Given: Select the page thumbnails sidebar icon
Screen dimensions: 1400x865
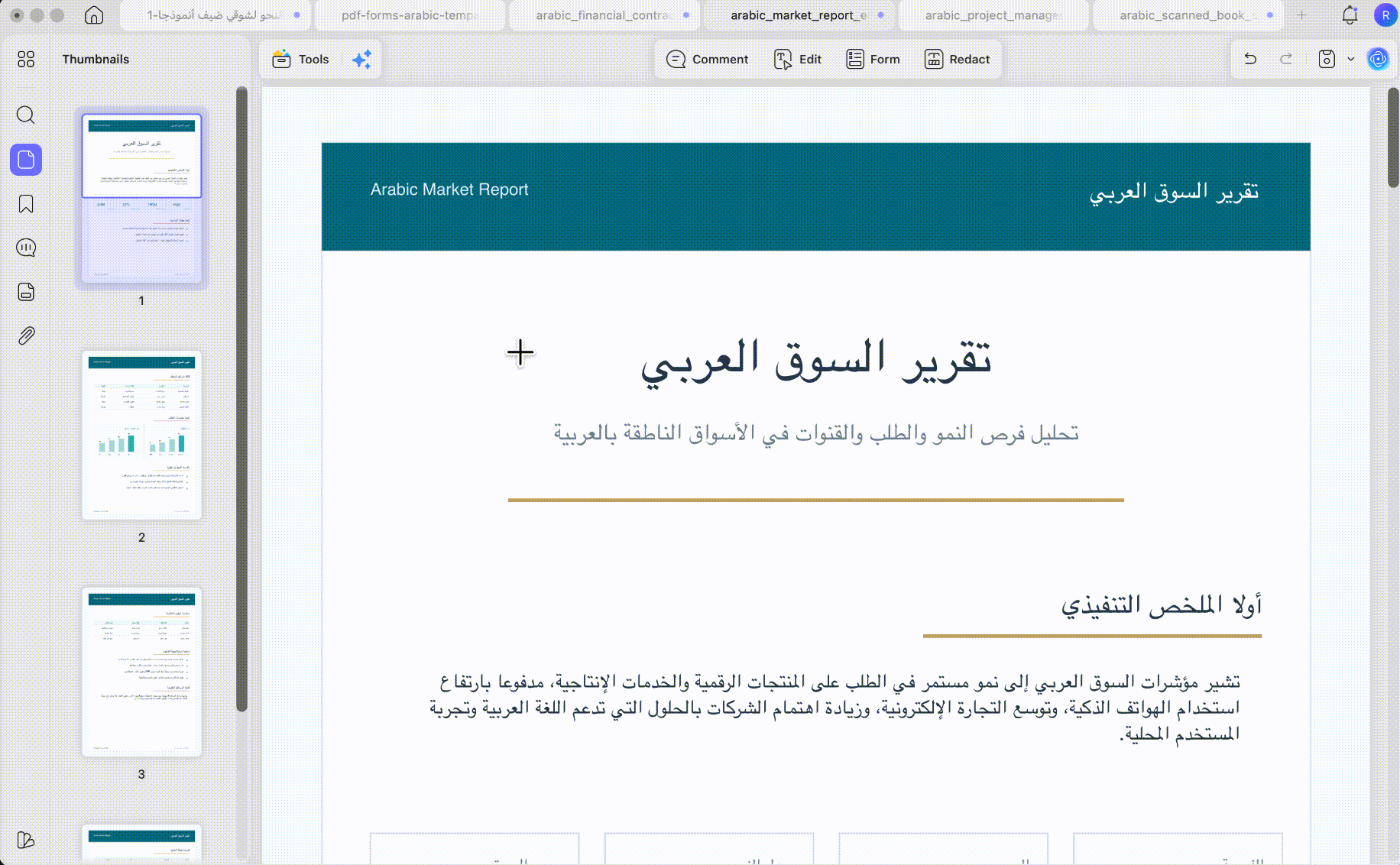Looking at the screenshot, I should 26,160.
